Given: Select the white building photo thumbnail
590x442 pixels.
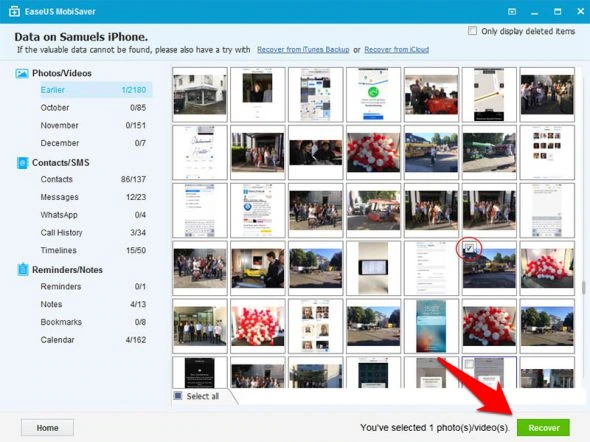Looking at the screenshot, I should click(x=200, y=94).
